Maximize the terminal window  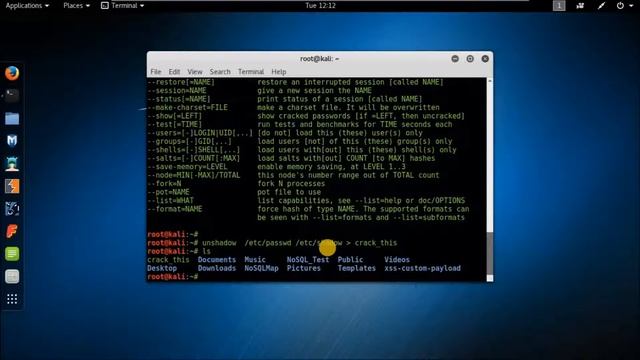point(470,59)
